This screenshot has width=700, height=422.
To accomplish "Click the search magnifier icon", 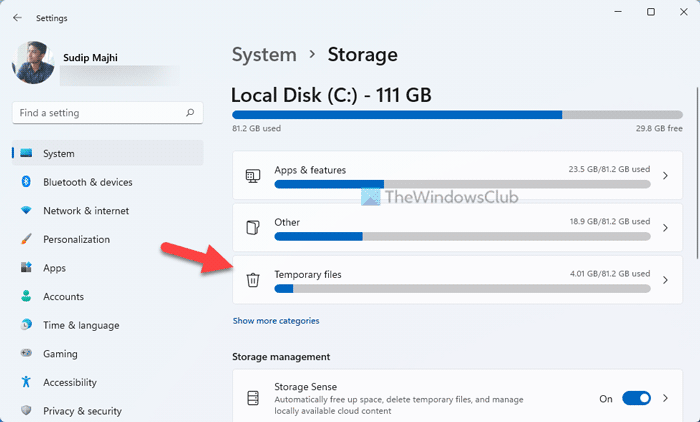I will tap(190, 113).
